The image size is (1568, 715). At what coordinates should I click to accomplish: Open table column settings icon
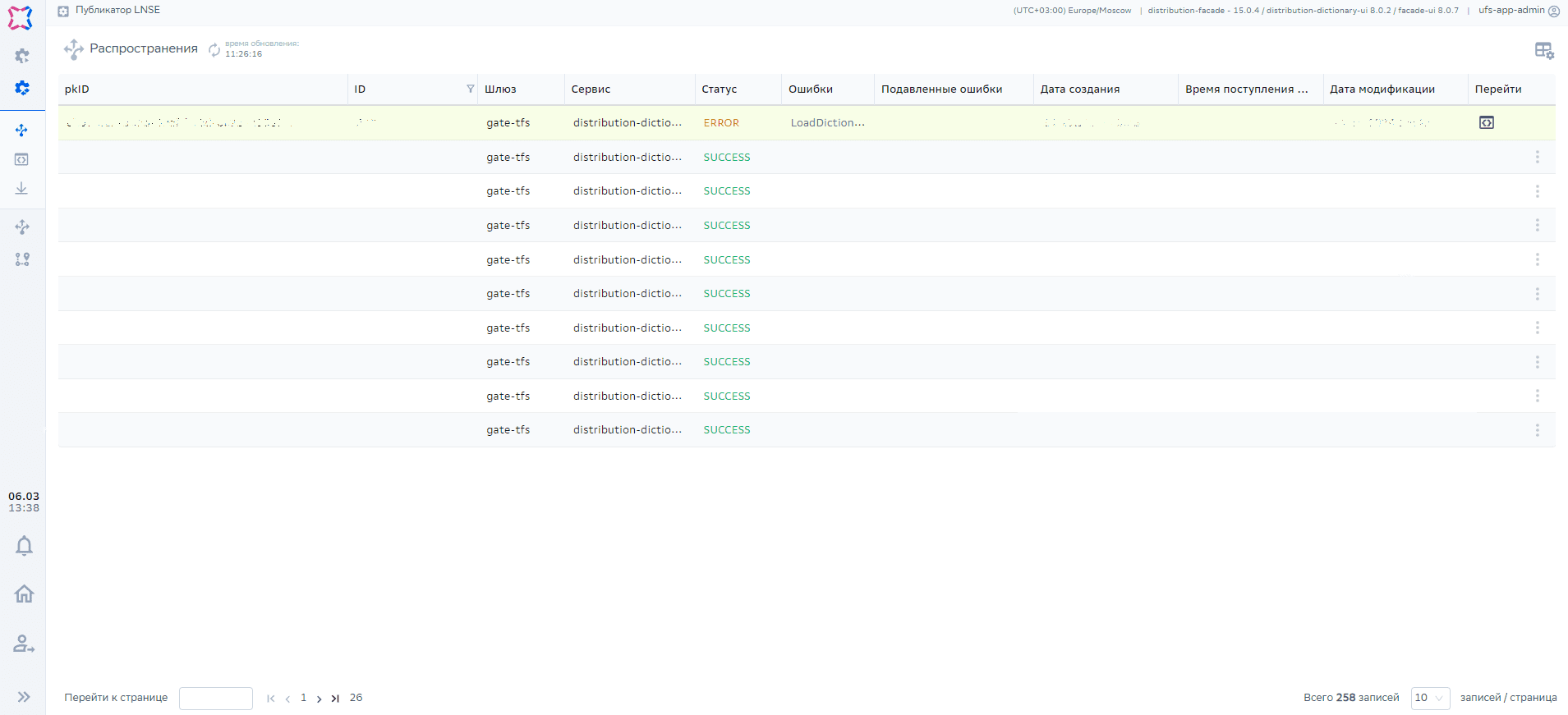1543,51
